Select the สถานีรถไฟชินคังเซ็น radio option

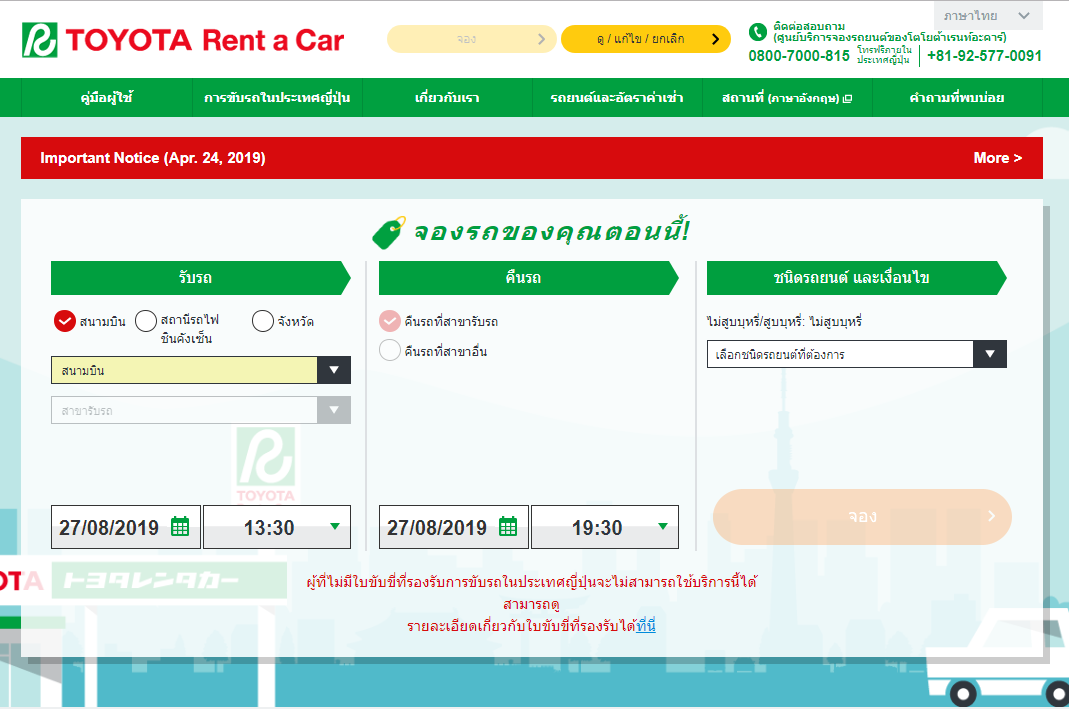[x=146, y=321]
